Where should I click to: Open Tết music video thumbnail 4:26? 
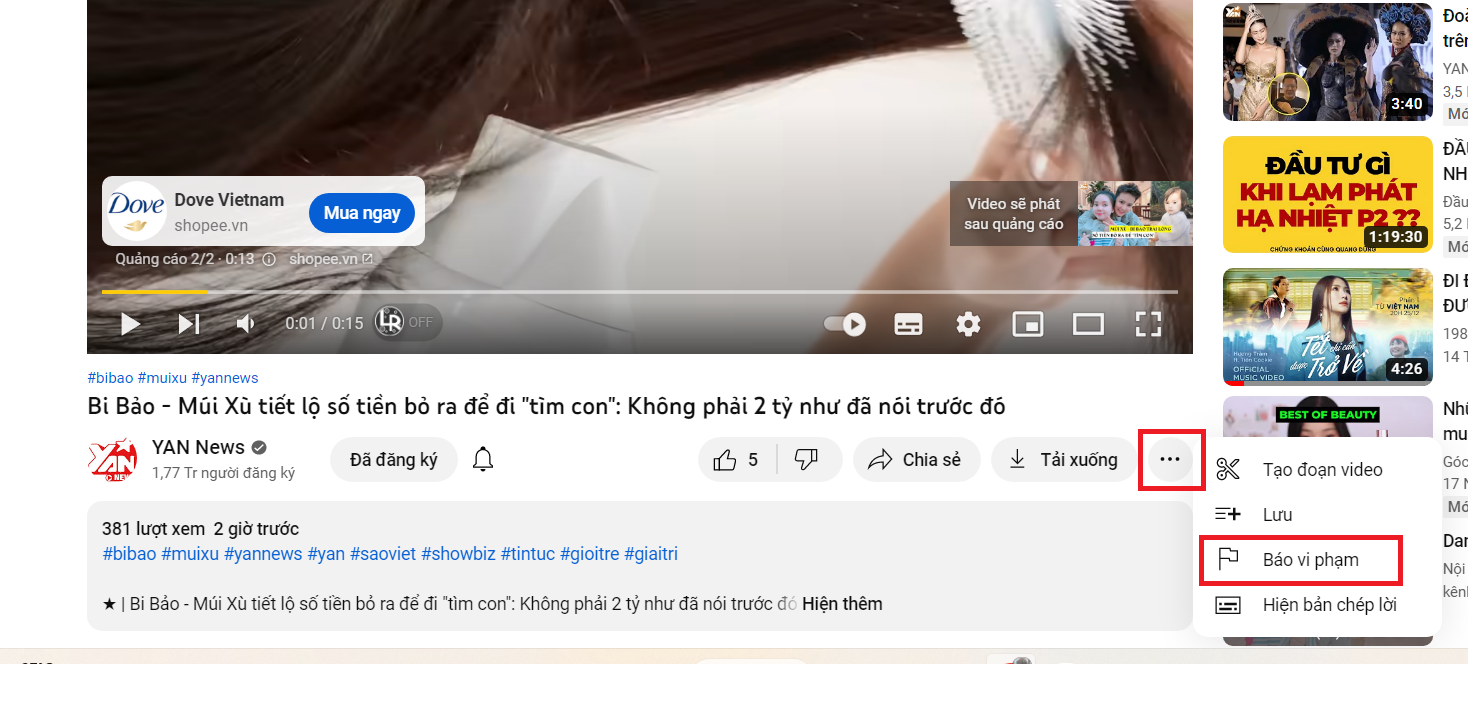[1328, 326]
